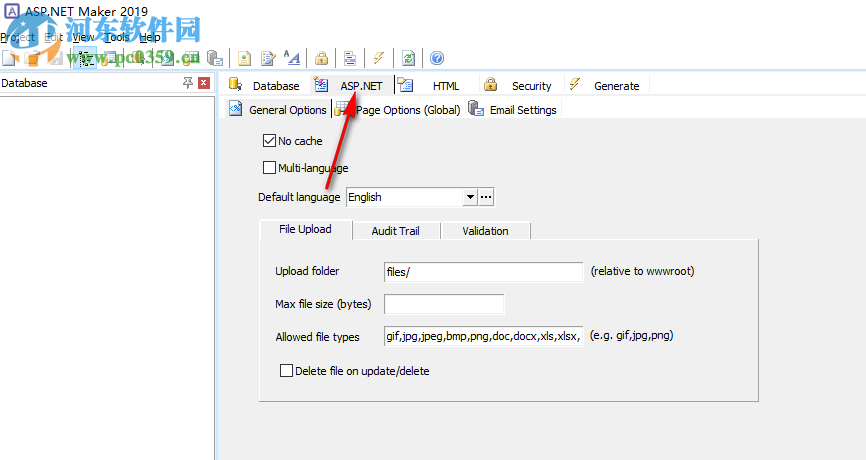Screen dimensions: 866x460
Task: Check Delete file on update/delete
Action: 286,371
